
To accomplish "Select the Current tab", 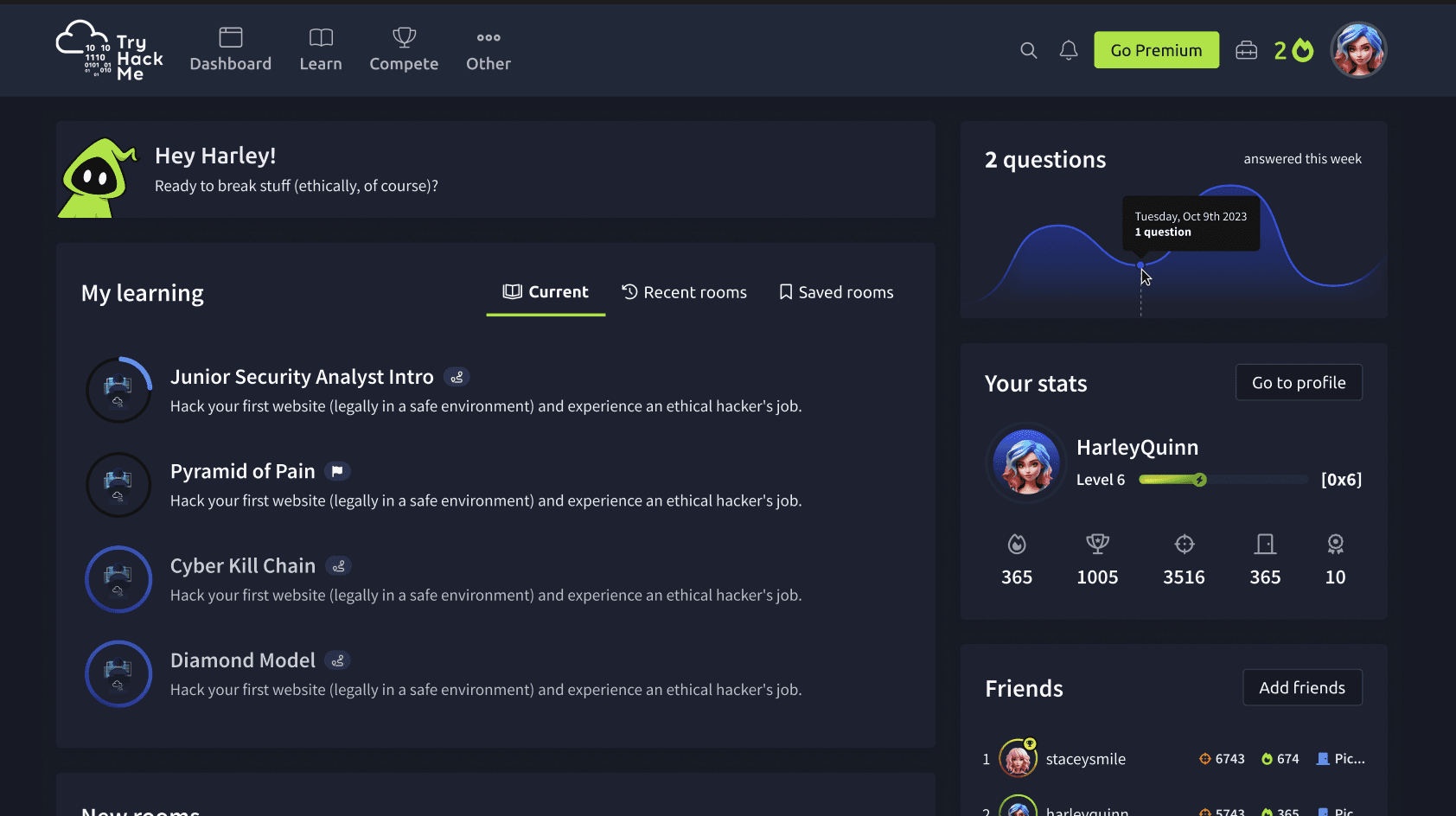I will 546,292.
